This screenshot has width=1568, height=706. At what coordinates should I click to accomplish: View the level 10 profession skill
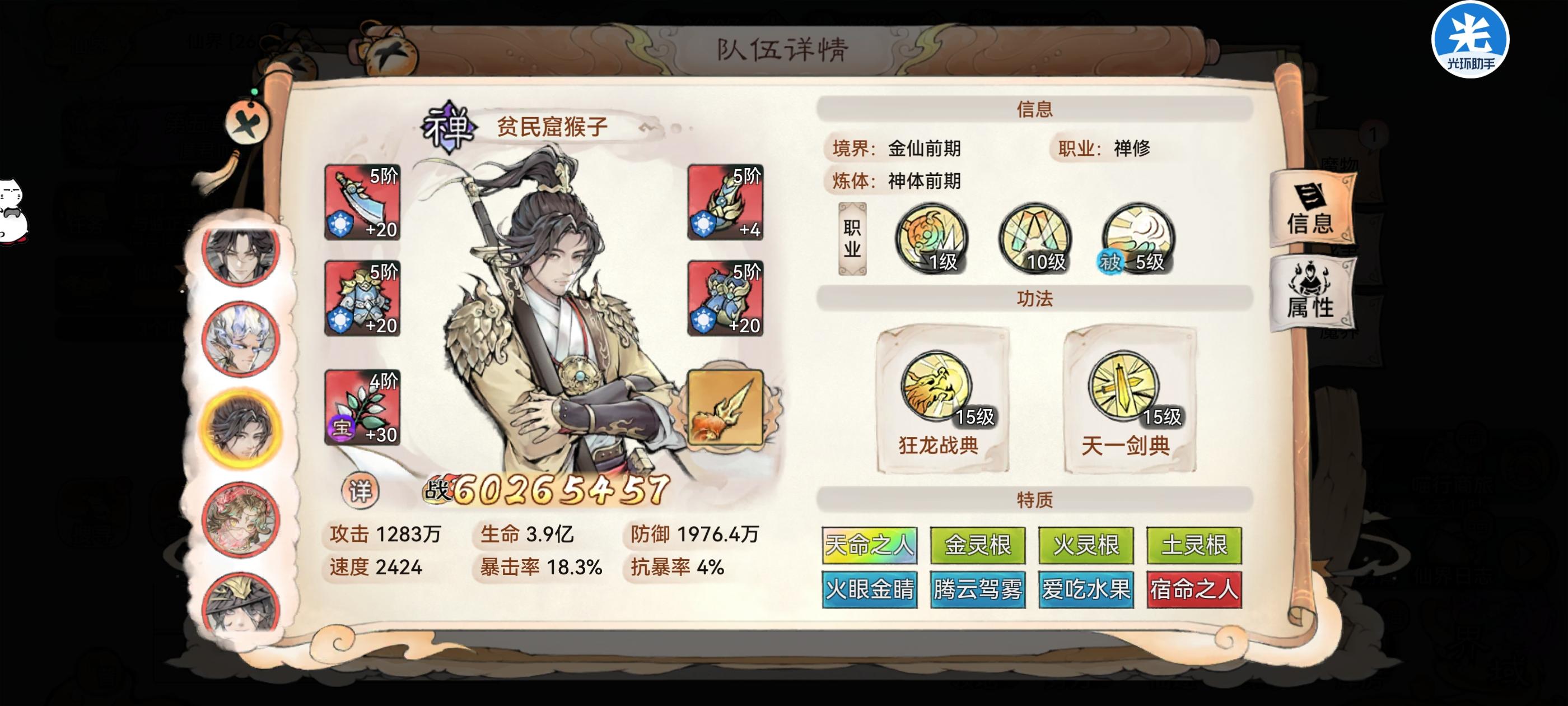click(x=1035, y=238)
